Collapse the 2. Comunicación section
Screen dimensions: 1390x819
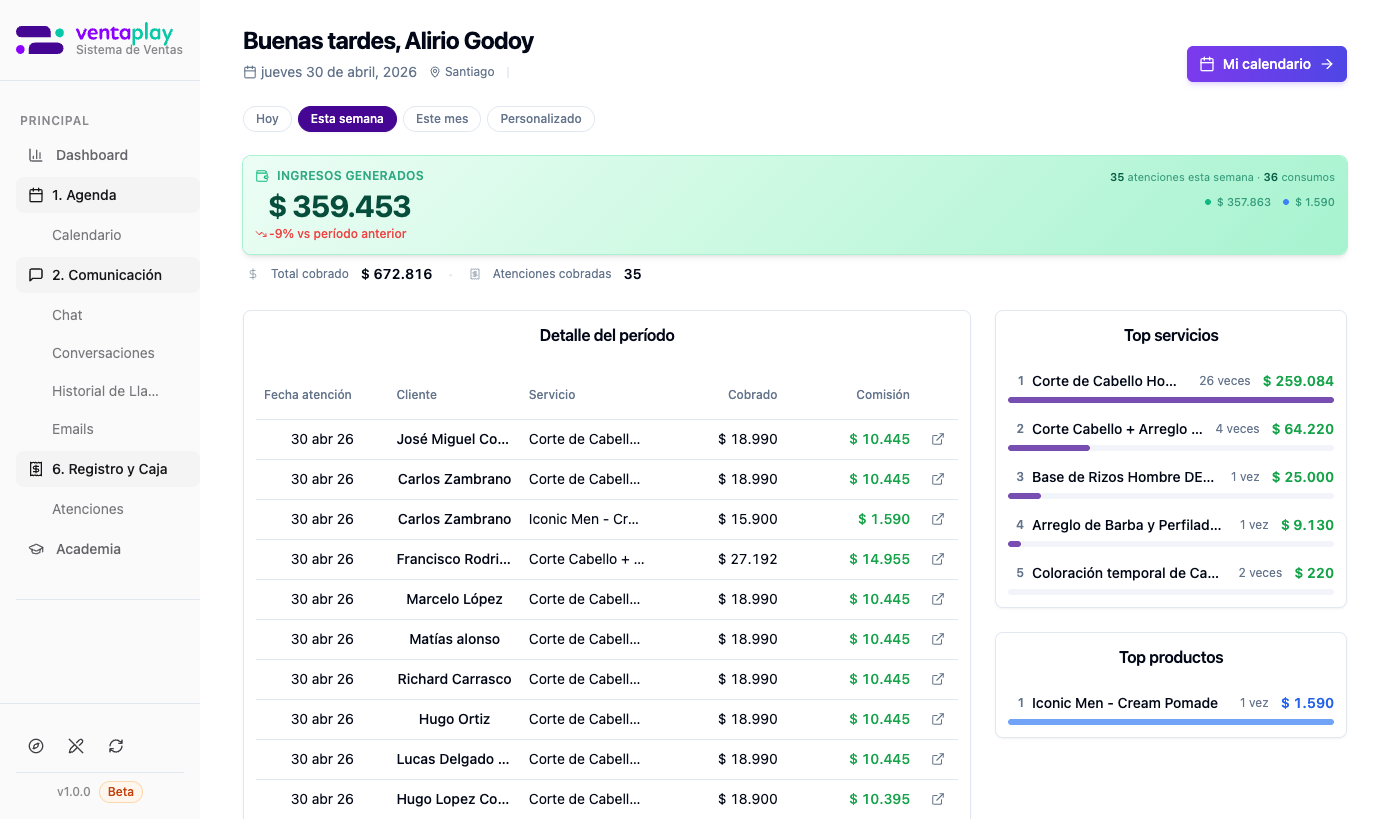pos(108,275)
